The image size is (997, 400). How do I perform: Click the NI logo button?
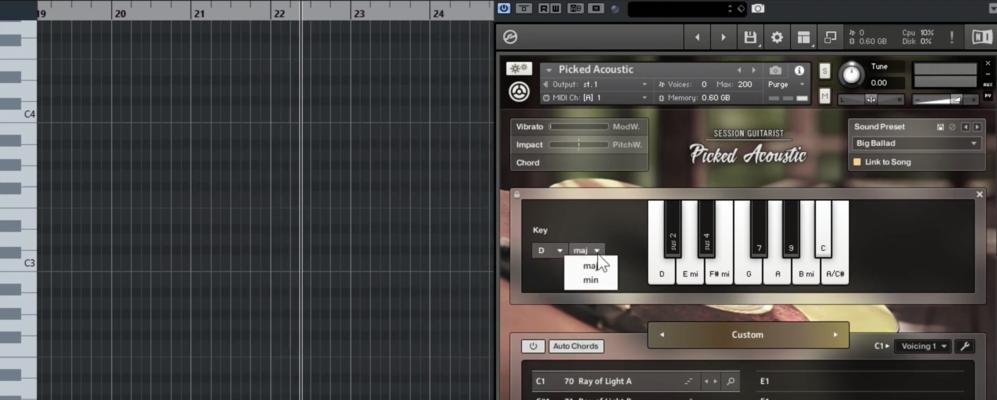pyautogui.click(x=982, y=38)
